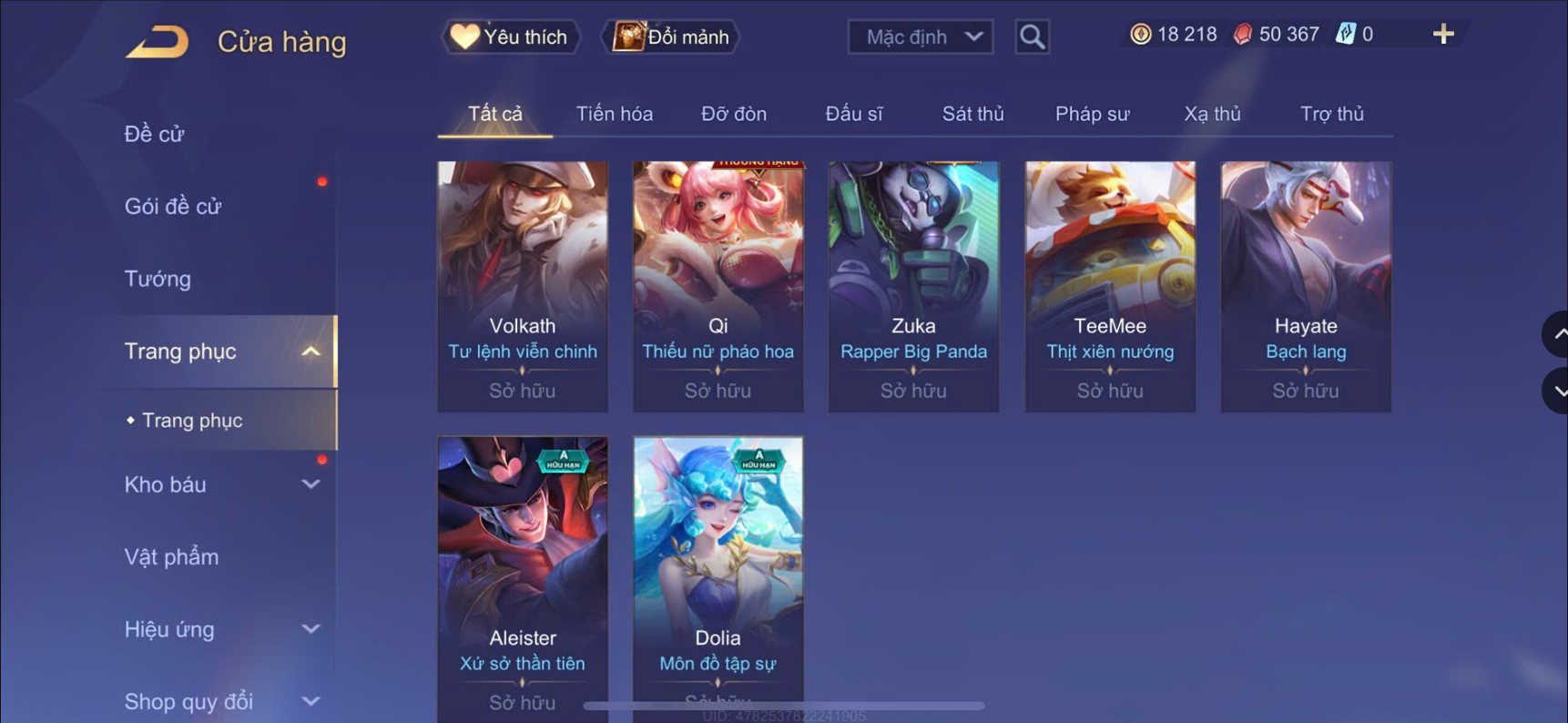Select the Volkath Tư lệnh viễn chinh skin card

coord(523,287)
